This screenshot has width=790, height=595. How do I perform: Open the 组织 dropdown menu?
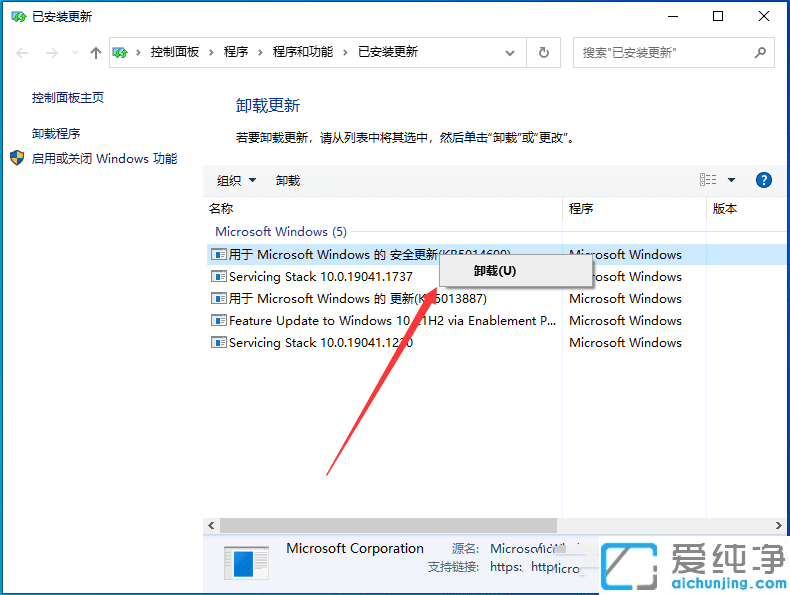pyautogui.click(x=236, y=180)
